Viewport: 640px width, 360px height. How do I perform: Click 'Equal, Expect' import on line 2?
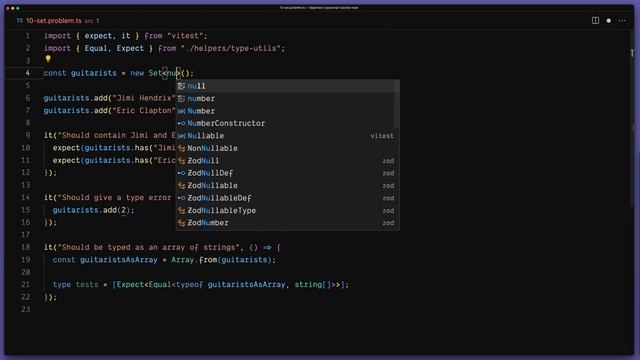(x=114, y=48)
